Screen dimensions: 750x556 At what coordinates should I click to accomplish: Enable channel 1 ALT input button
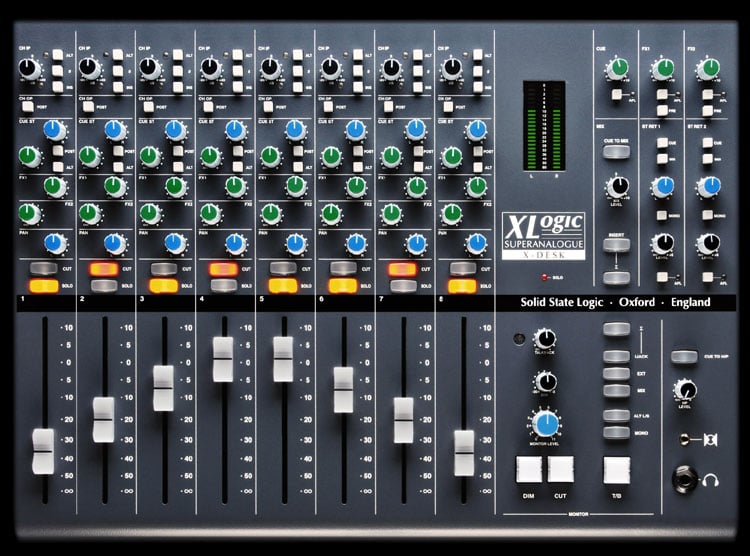pyautogui.click(x=58, y=55)
